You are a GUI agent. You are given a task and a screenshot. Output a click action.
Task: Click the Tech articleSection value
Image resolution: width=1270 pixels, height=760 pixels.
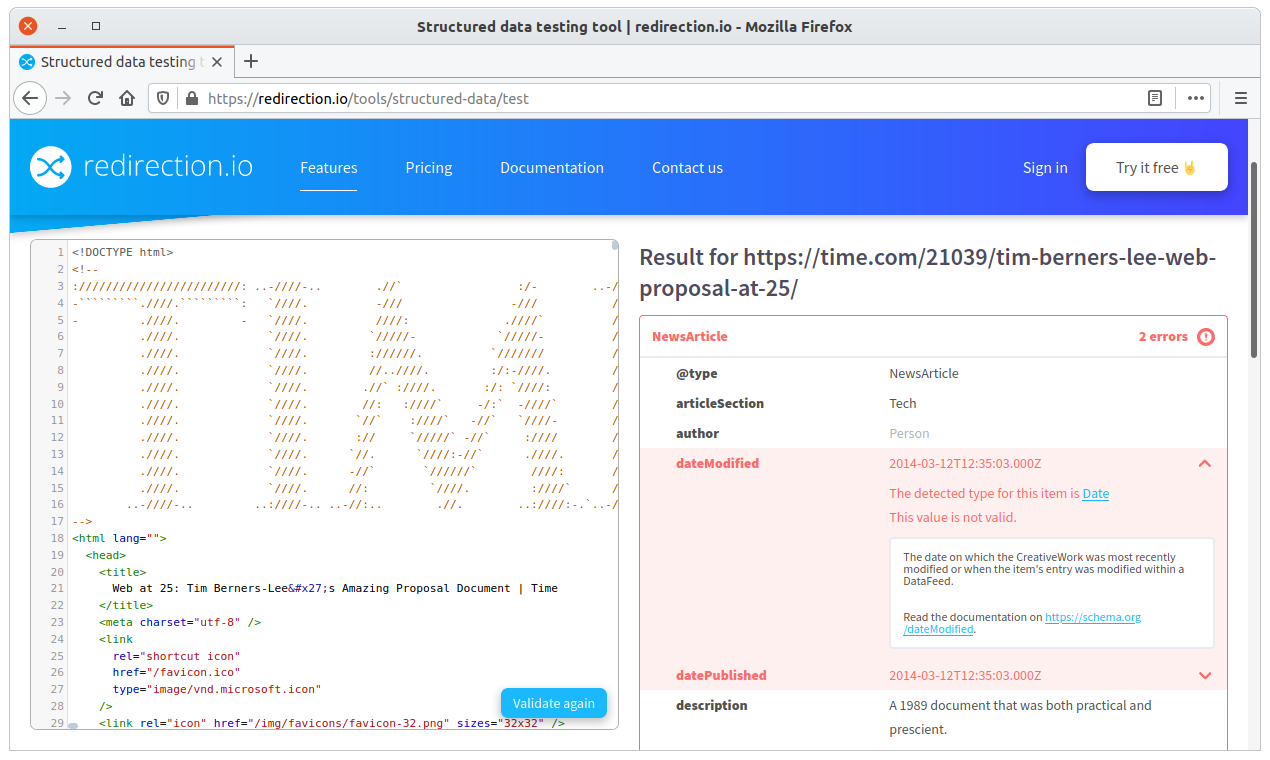[903, 403]
